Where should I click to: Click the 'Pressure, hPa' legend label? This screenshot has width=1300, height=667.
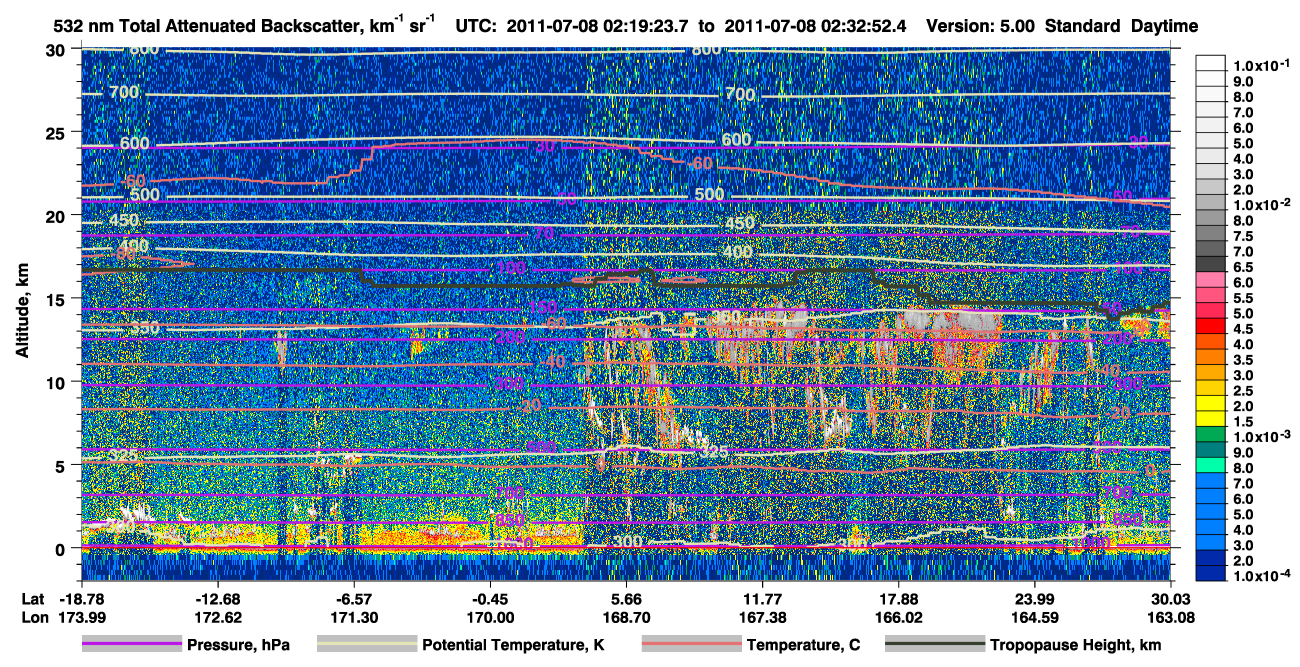pos(238,645)
